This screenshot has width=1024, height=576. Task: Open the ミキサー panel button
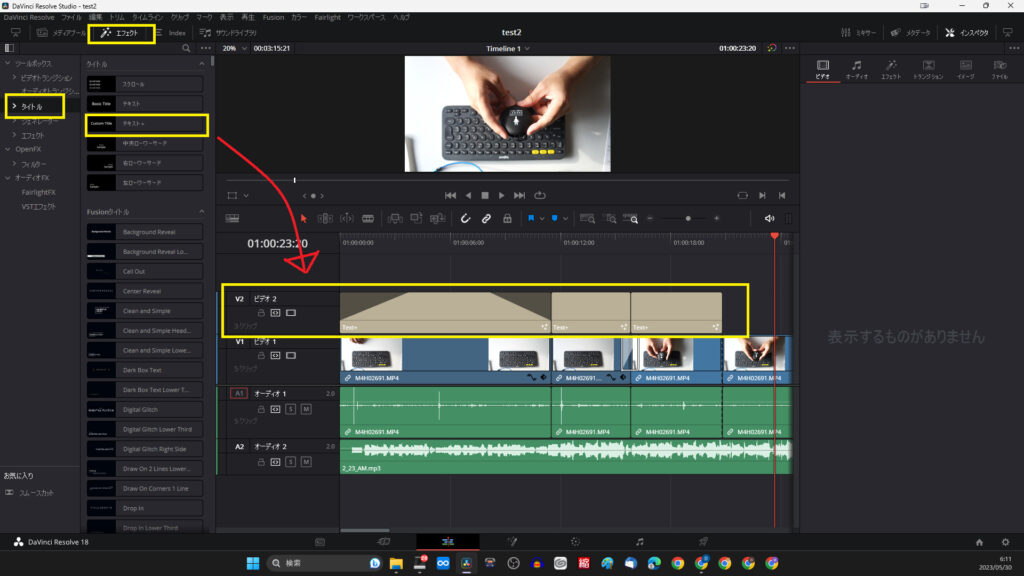point(859,33)
